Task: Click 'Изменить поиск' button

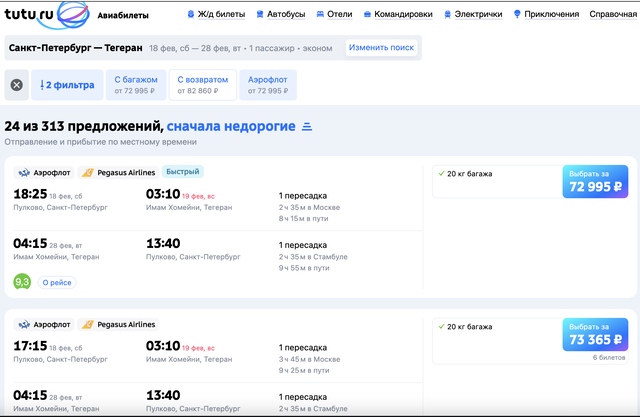Action: [x=381, y=48]
